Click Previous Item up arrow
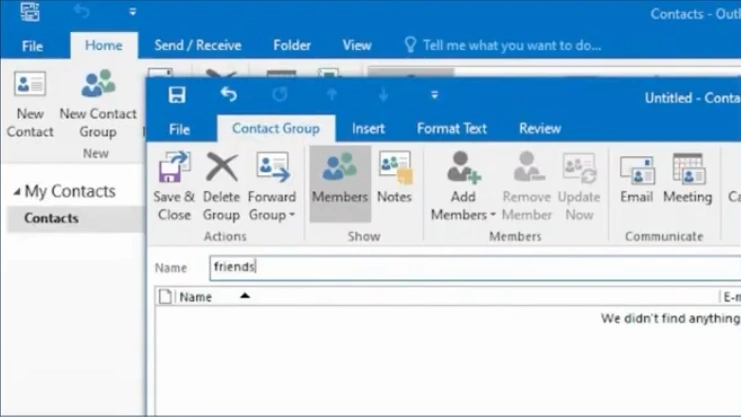Image resolution: width=741 pixels, height=417 pixels. 332,95
